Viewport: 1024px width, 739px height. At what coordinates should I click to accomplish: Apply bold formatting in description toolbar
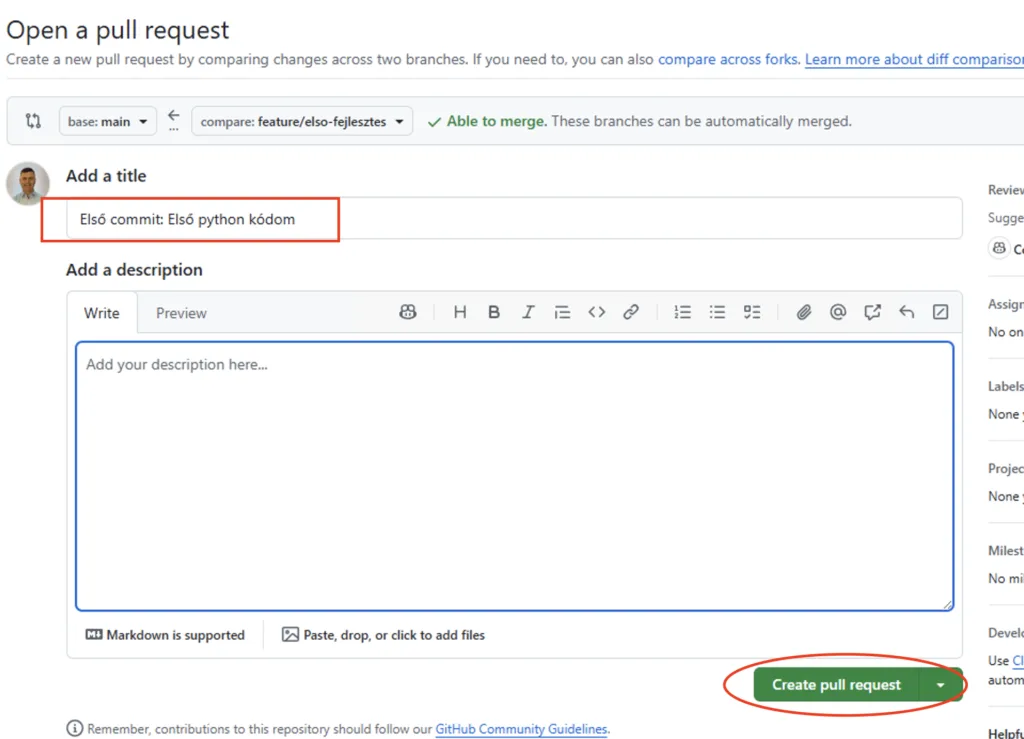pos(494,312)
